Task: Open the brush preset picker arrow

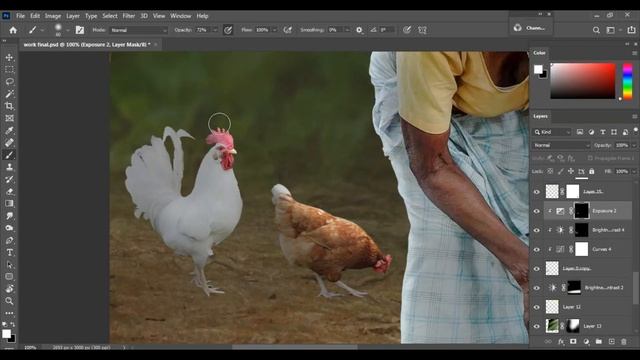Action: pos(67,30)
